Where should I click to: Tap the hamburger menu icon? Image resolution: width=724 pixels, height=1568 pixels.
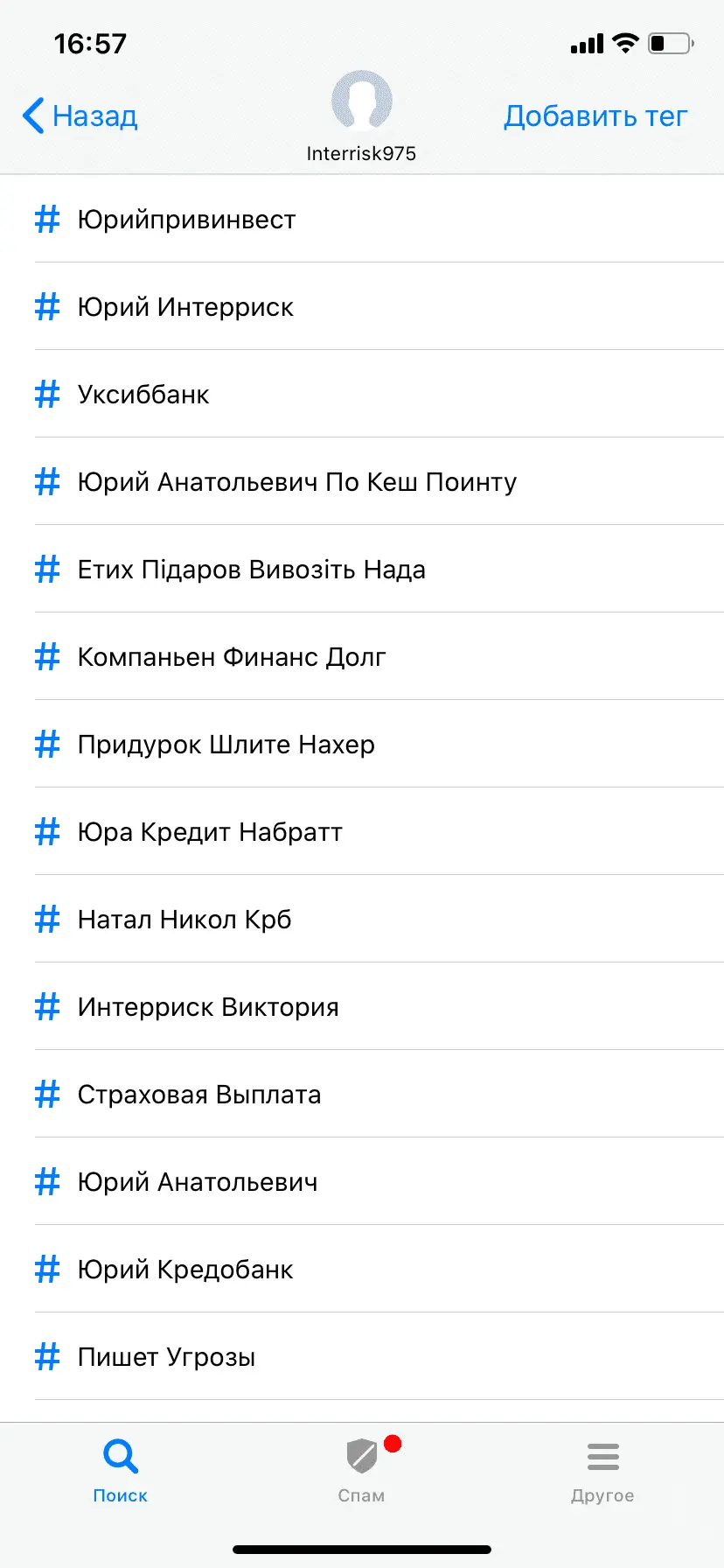point(602,1457)
